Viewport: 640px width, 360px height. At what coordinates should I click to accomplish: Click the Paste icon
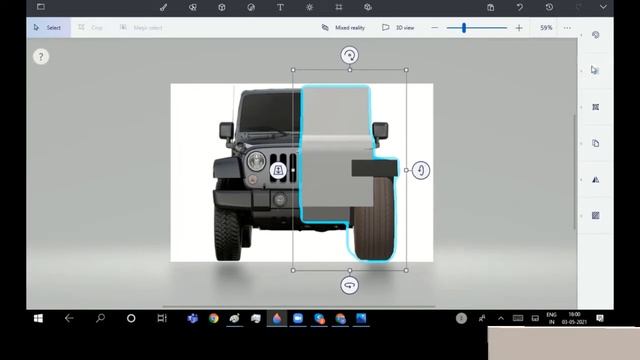[491, 7]
